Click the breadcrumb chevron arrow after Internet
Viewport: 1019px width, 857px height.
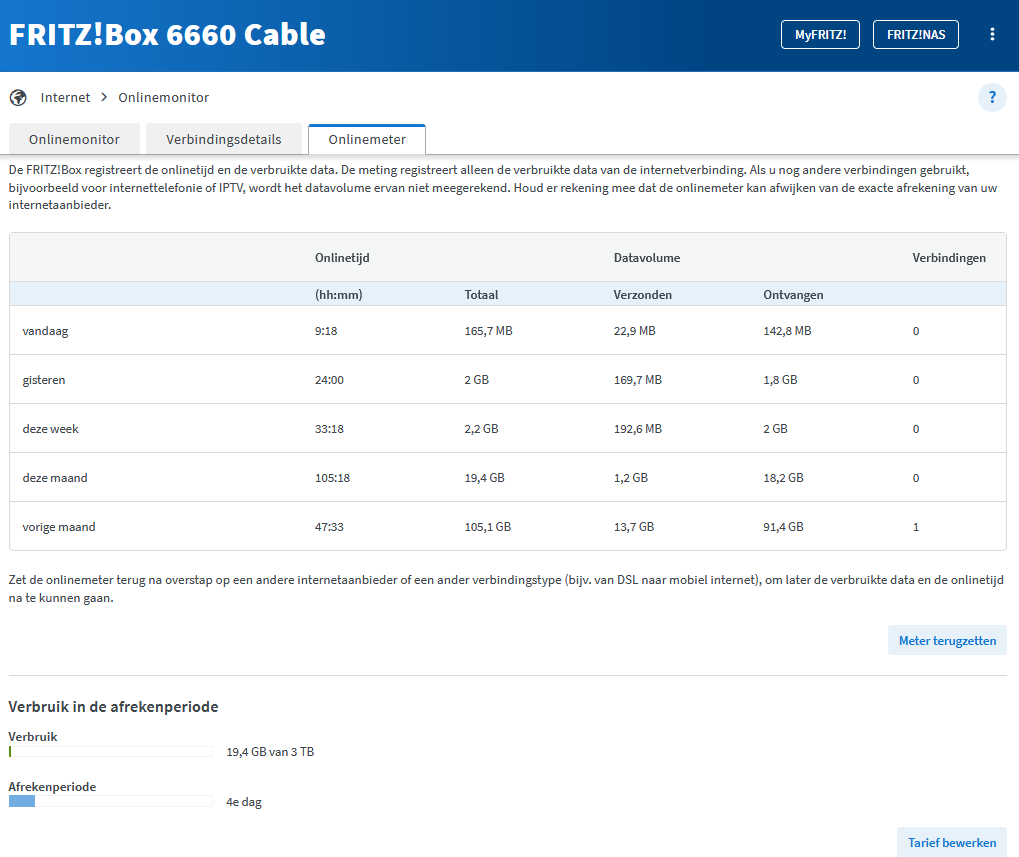(x=104, y=97)
